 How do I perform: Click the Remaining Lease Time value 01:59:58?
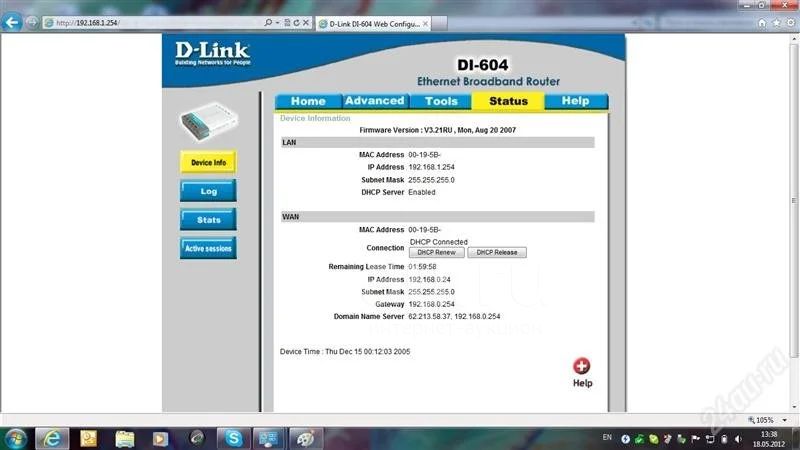pyautogui.click(x=422, y=267)
